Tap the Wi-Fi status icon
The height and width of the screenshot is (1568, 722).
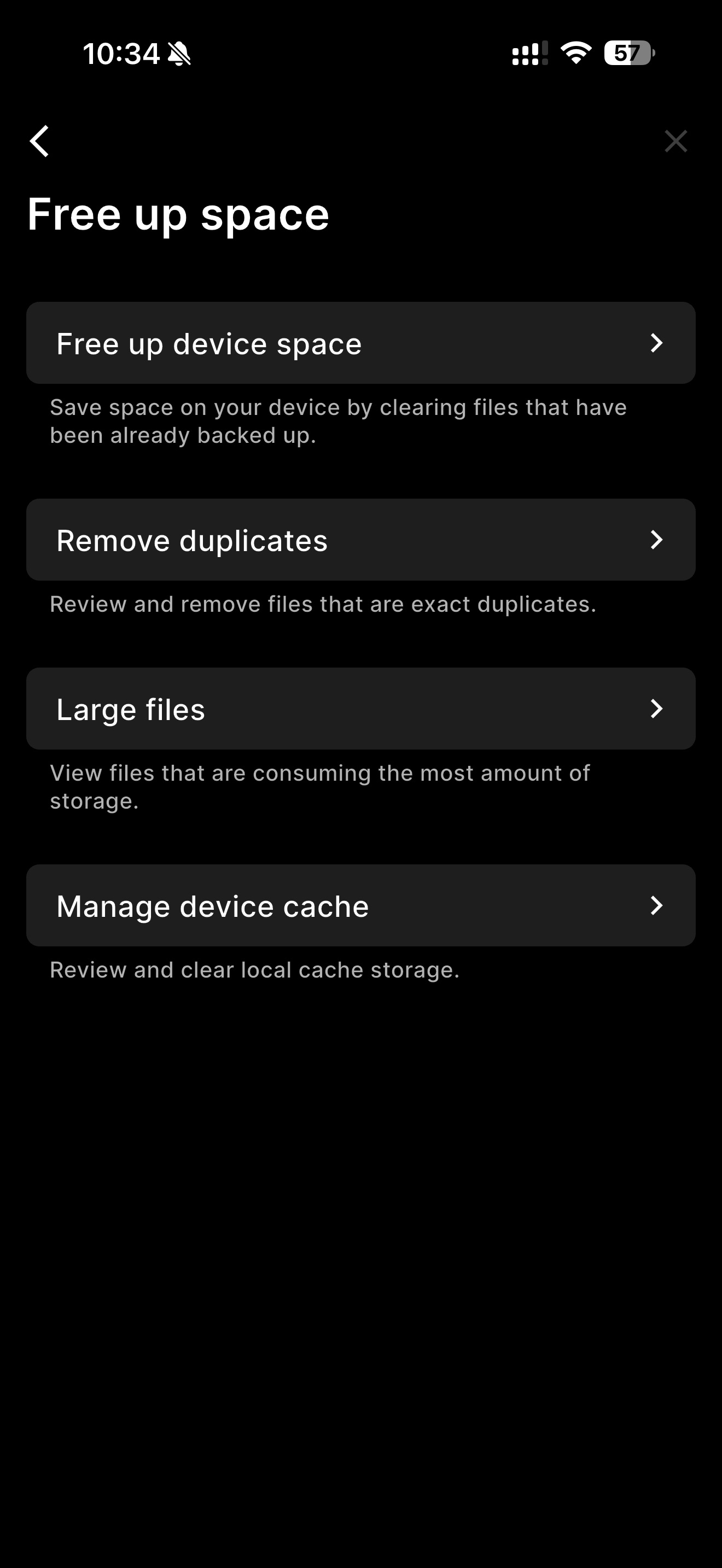(575, 53)
